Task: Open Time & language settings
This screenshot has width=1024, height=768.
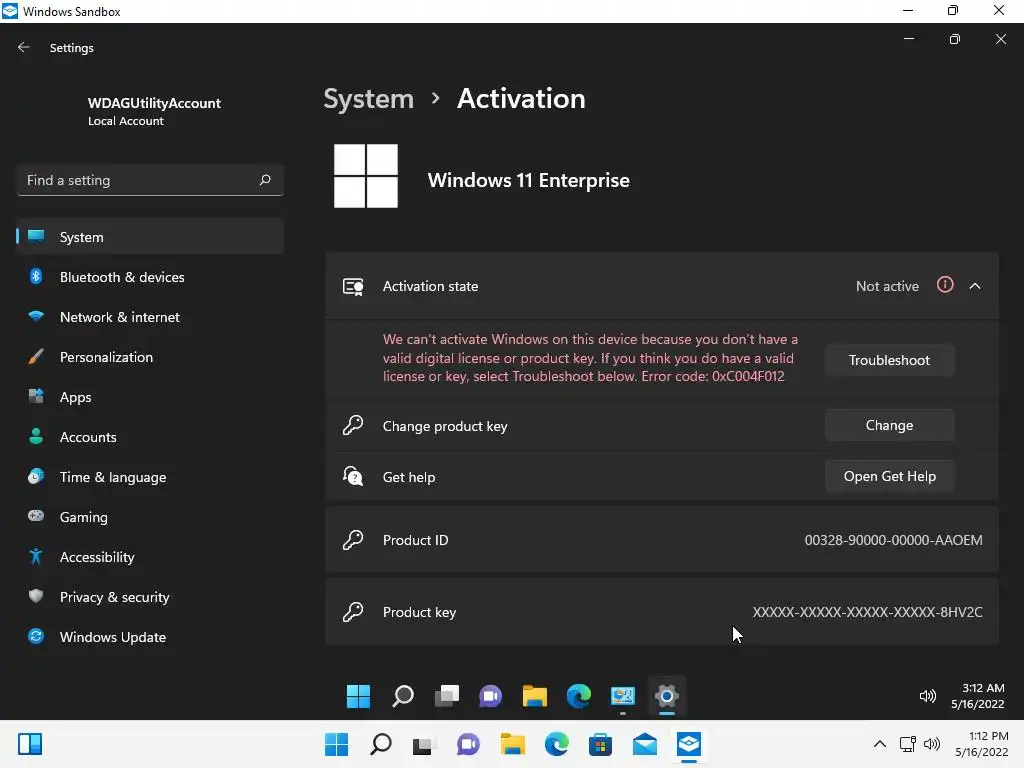Action: 150,477
